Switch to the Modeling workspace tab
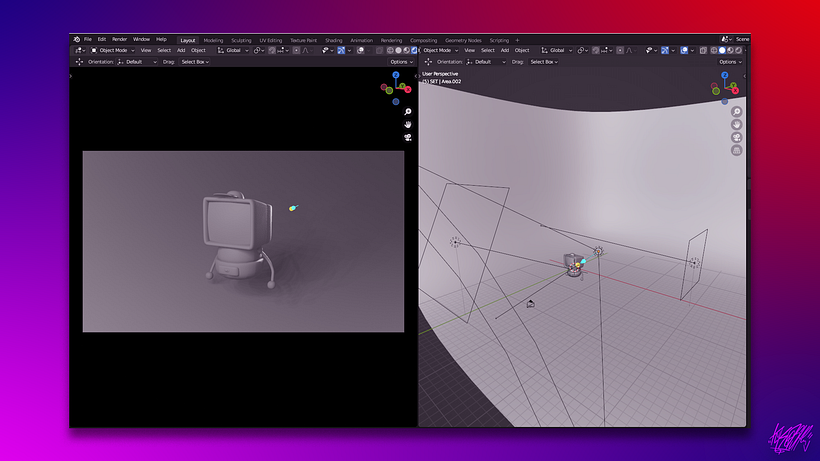Image resolution: width=820 pixels, height=461 pixels. [x=213, y=40]
